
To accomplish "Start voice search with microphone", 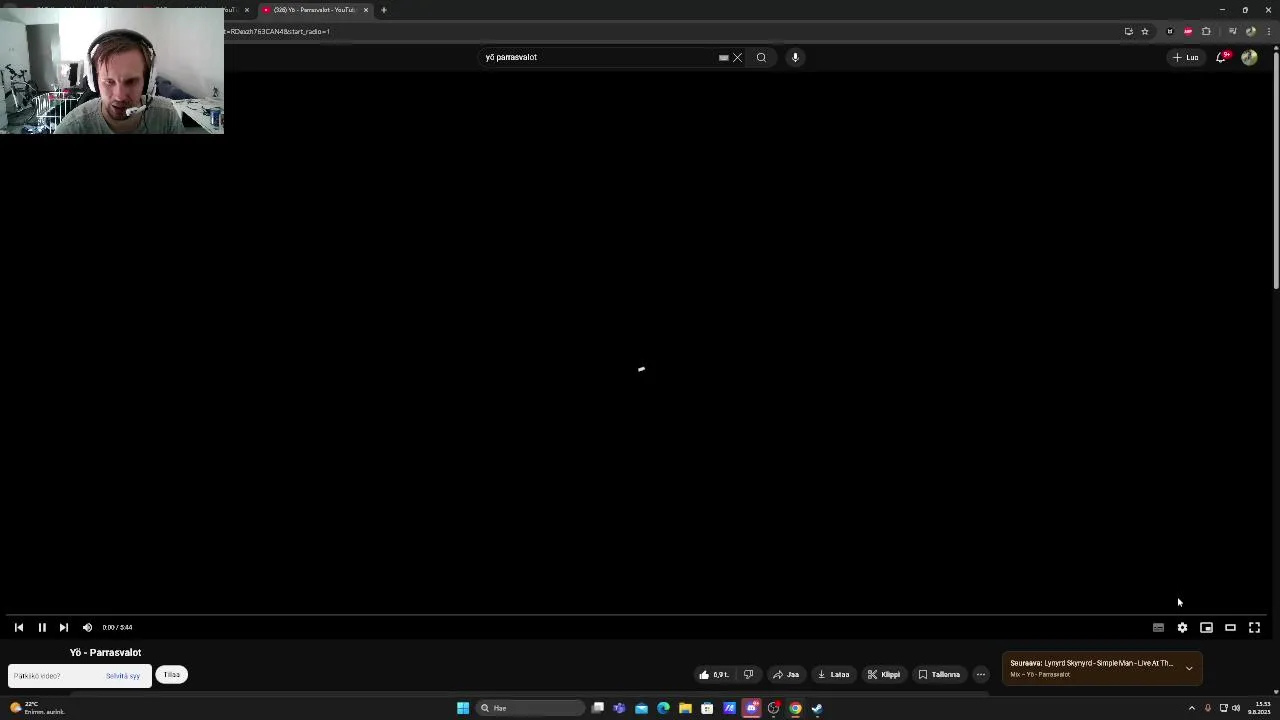I will click(795, 57).
